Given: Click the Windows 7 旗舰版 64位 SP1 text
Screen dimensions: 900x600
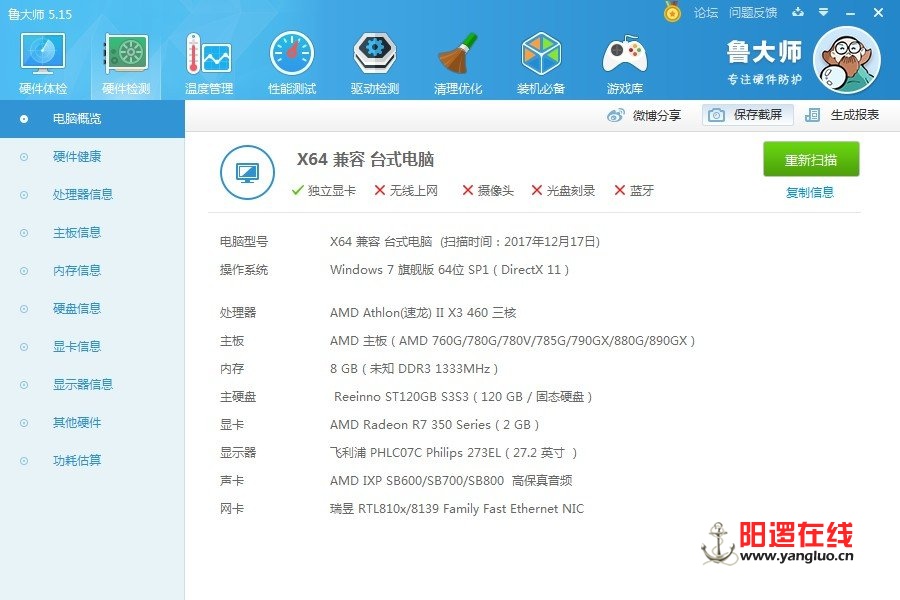Looking at the screenshot, I should click(449, 270).
